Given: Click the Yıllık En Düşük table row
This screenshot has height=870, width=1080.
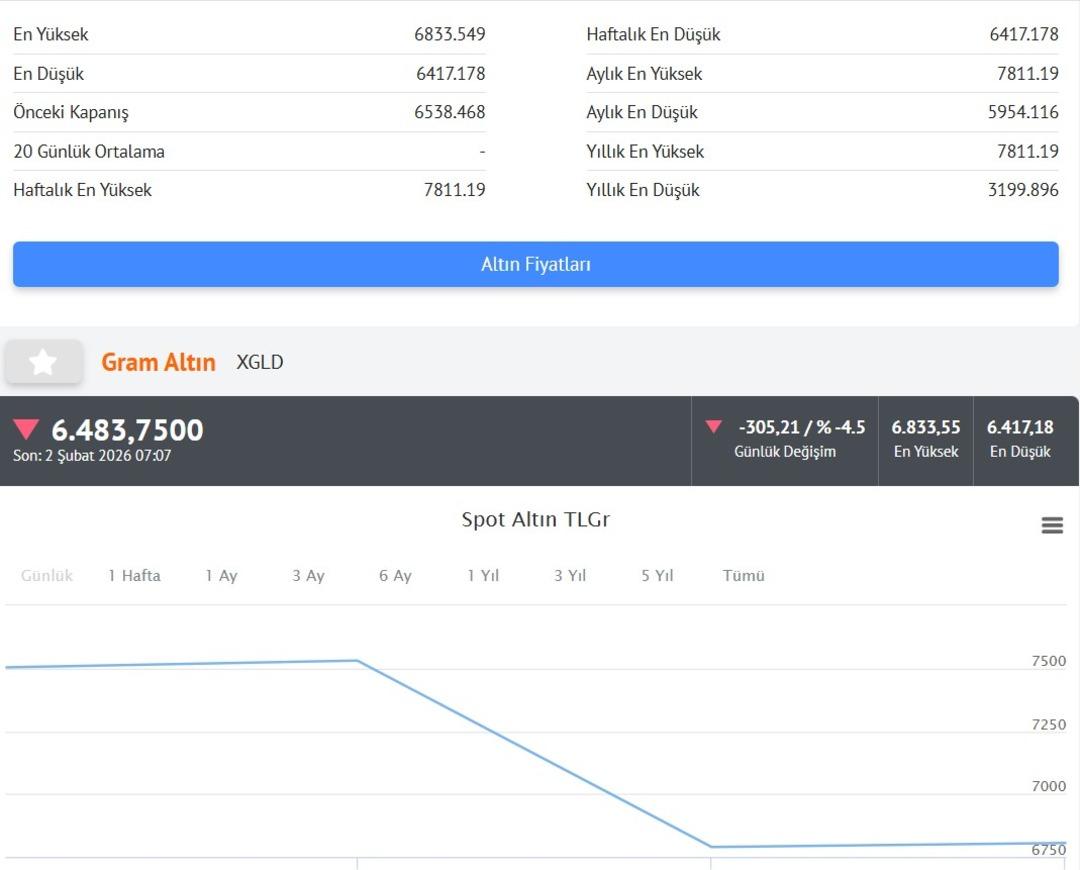Looking at the screenshot, I should (x=822, y=190).
